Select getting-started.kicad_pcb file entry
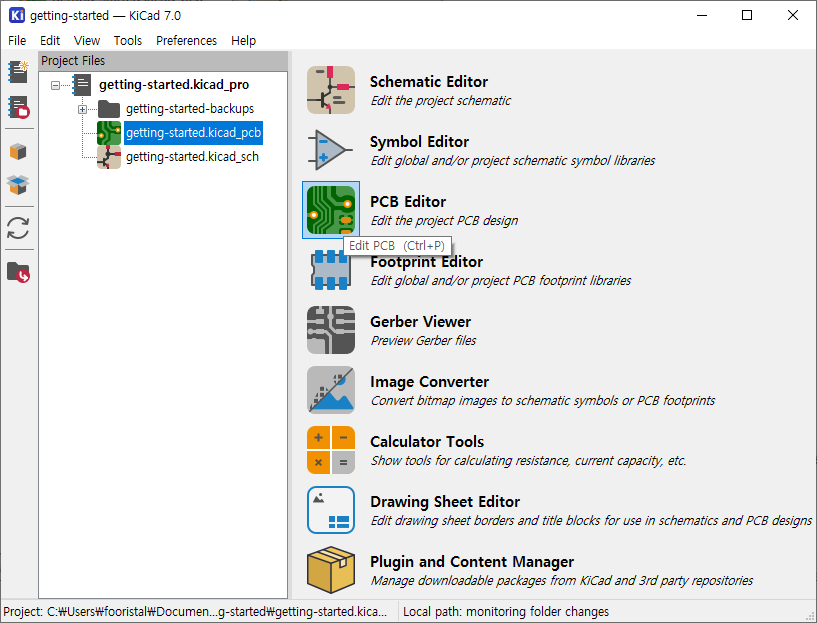Image resolution: width=817 pixels, height=623 pixels. coord(193,133)
